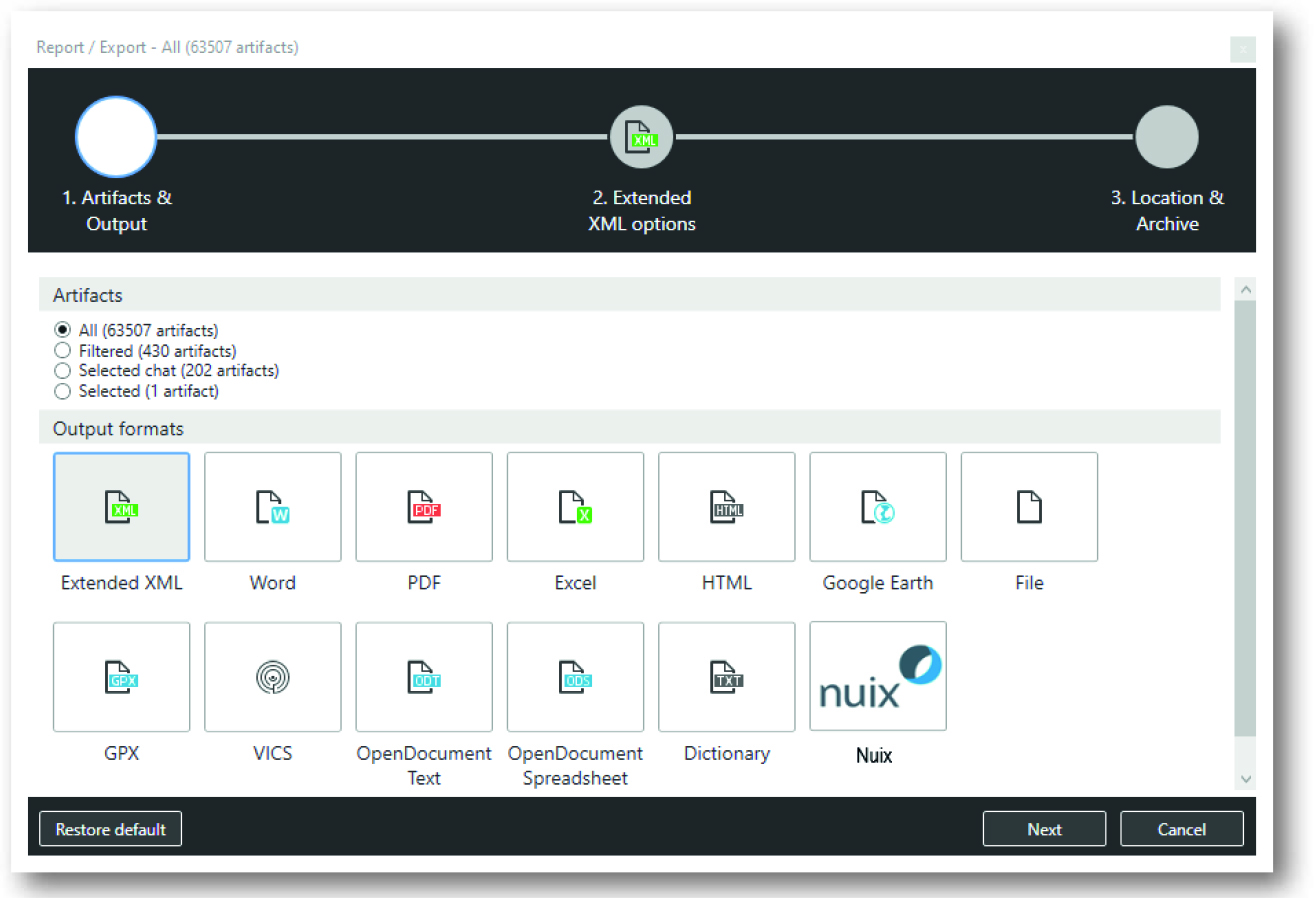
Task: Open the Extended XML options step
Action: (x=641, y=137)
